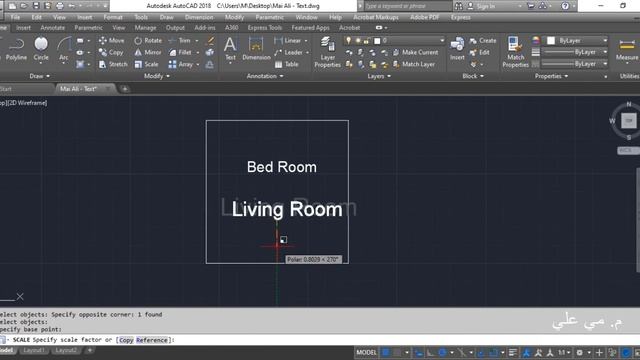The image size is (640, 360).
Task: Click the Measure utility tool
Action: click(x=627, y=49)
